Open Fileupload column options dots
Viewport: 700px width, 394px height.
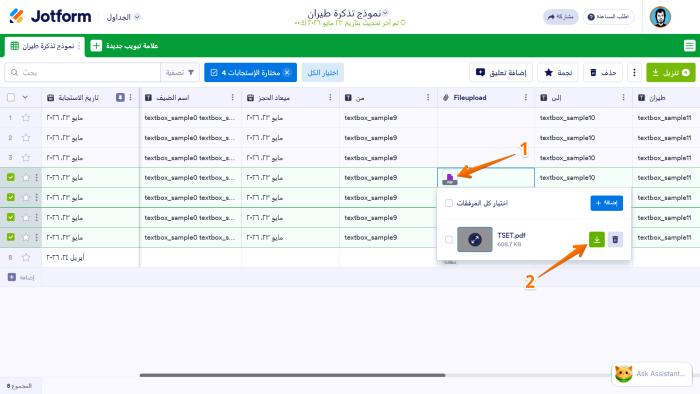pyautogui.click(x=525, y=97)
